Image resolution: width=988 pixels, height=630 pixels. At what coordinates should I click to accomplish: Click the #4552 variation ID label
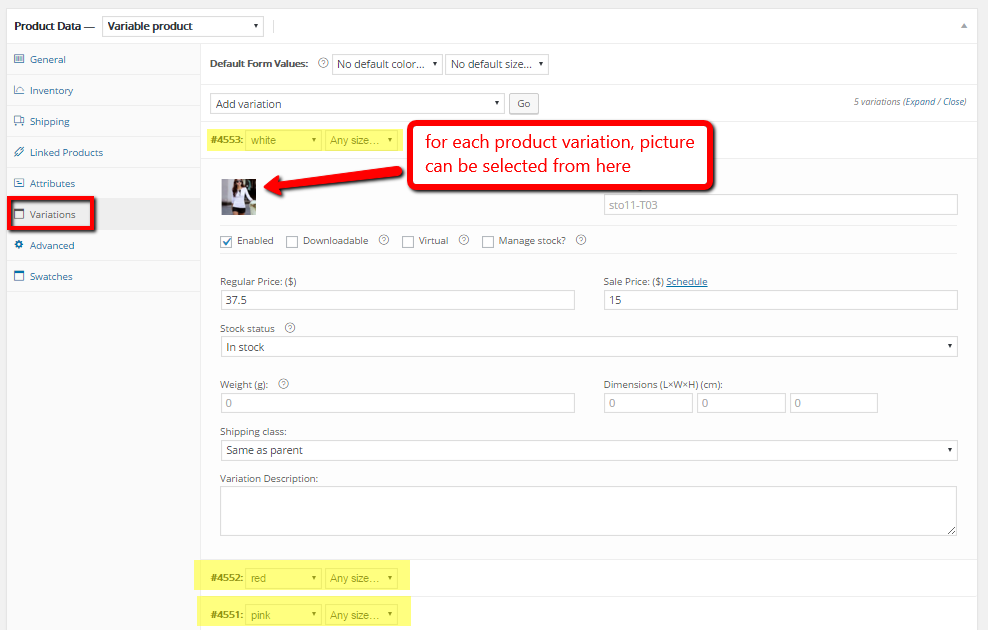coord(227,578)
